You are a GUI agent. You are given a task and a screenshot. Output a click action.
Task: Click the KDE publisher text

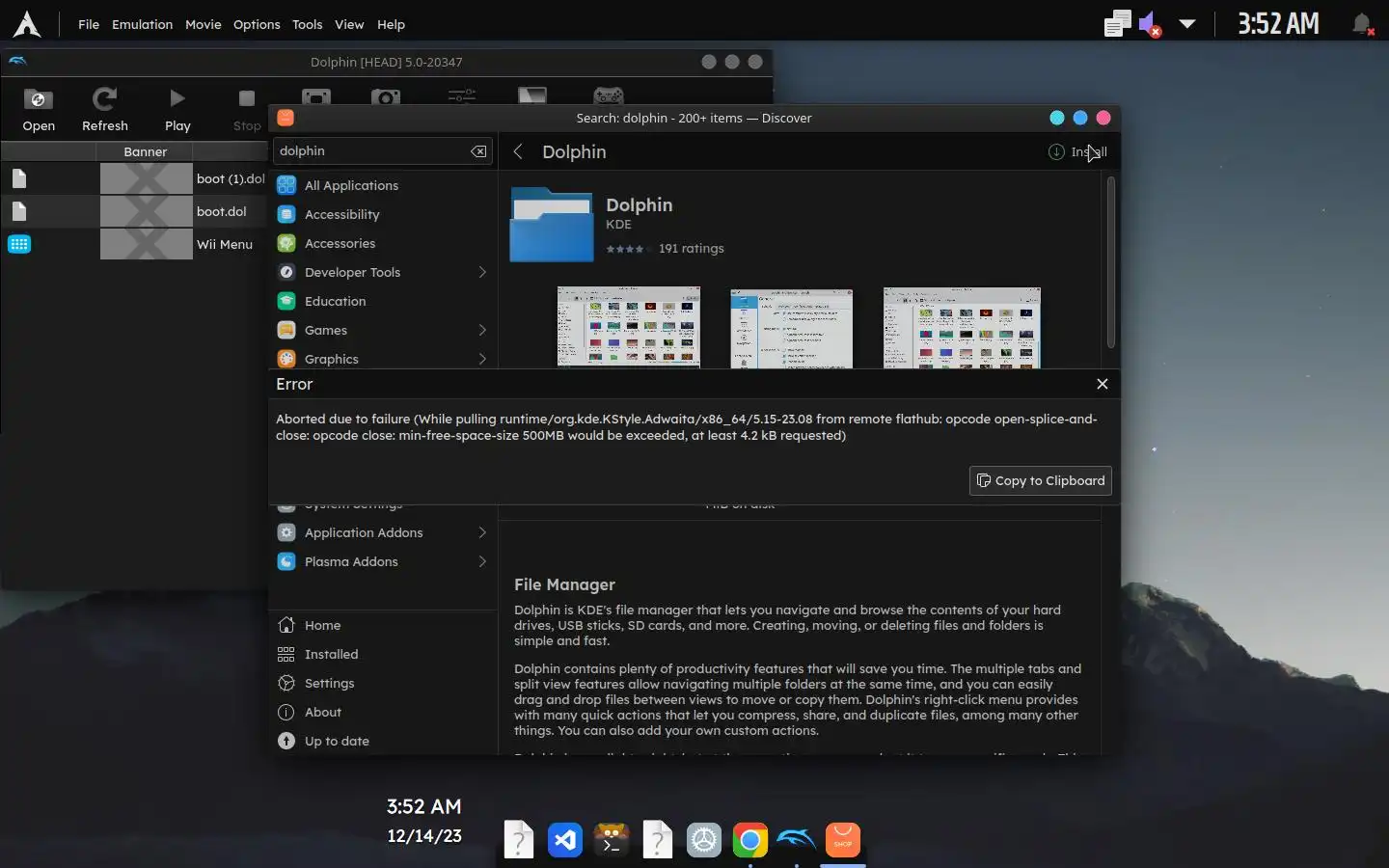pos(618,224)
